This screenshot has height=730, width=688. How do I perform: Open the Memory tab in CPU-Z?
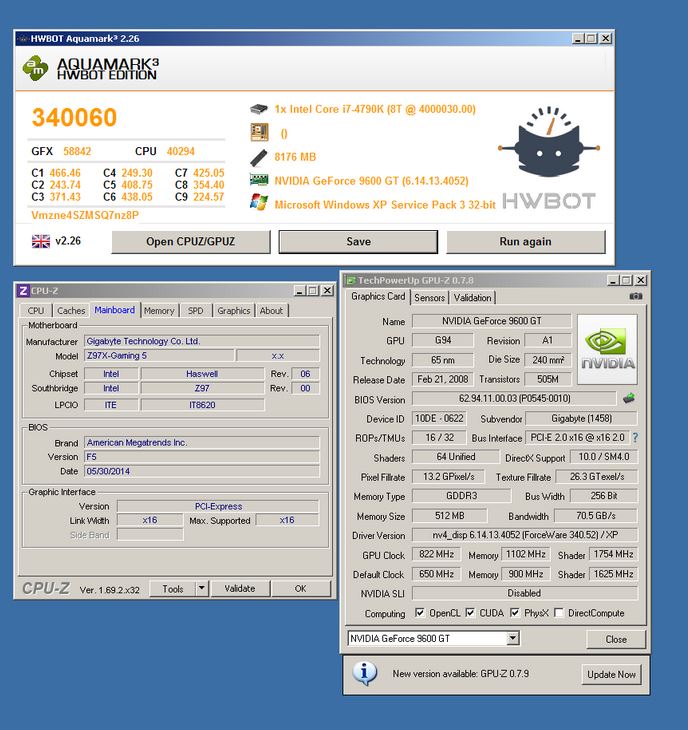159,311
